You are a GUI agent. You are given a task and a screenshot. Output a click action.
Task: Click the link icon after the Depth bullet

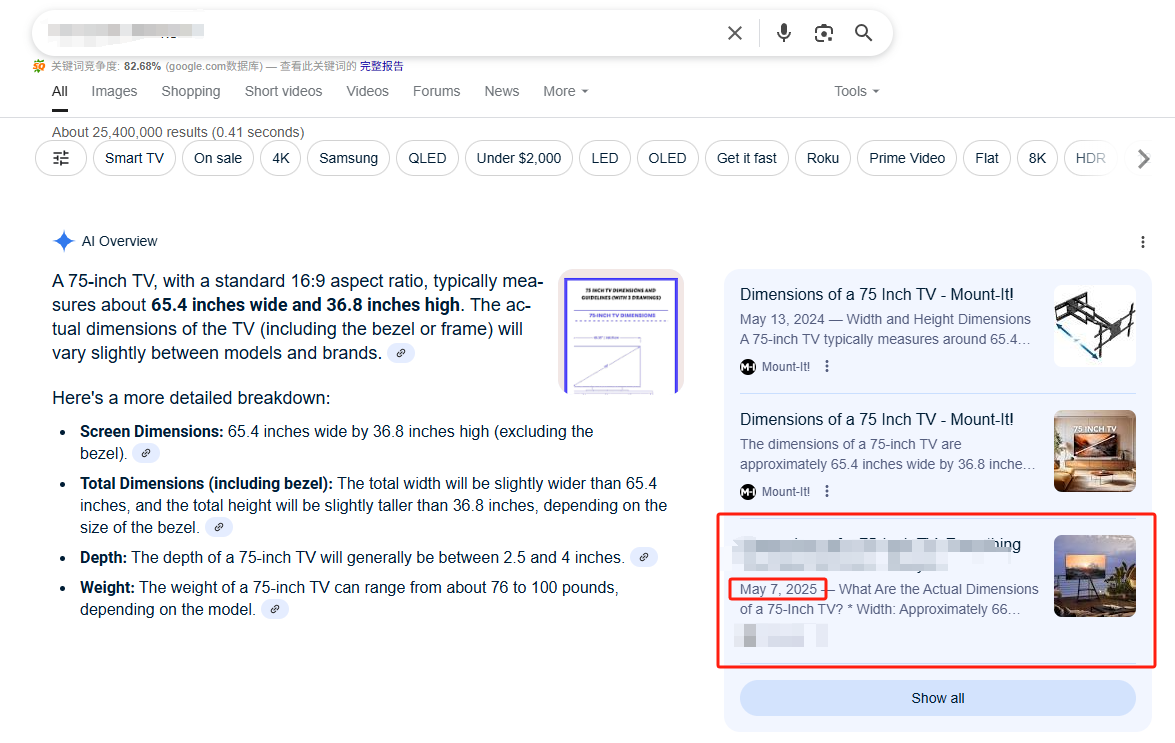pyautogui.click(x=643, y=557)
